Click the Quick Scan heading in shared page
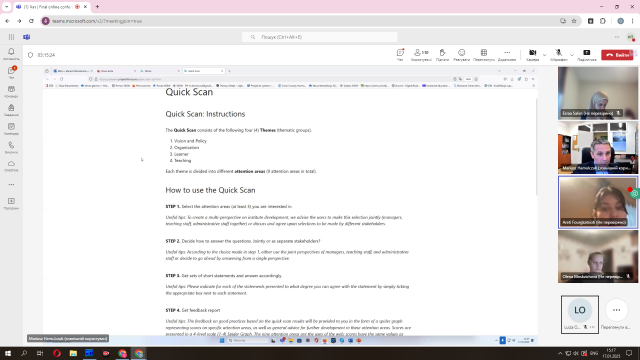 (189, 92)
